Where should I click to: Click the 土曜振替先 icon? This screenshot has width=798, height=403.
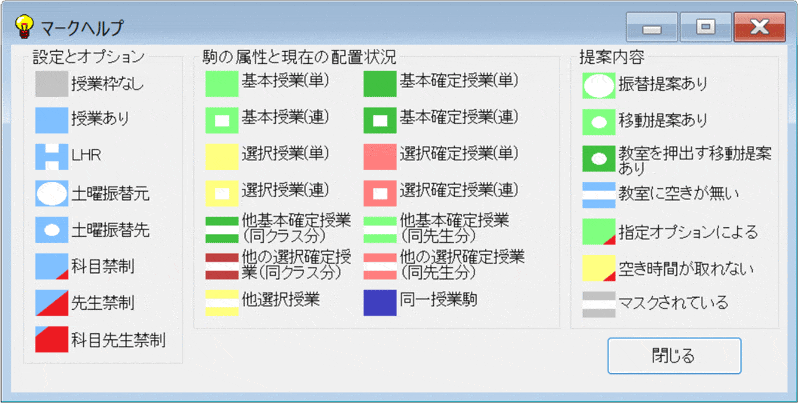(x=51, y=229)
